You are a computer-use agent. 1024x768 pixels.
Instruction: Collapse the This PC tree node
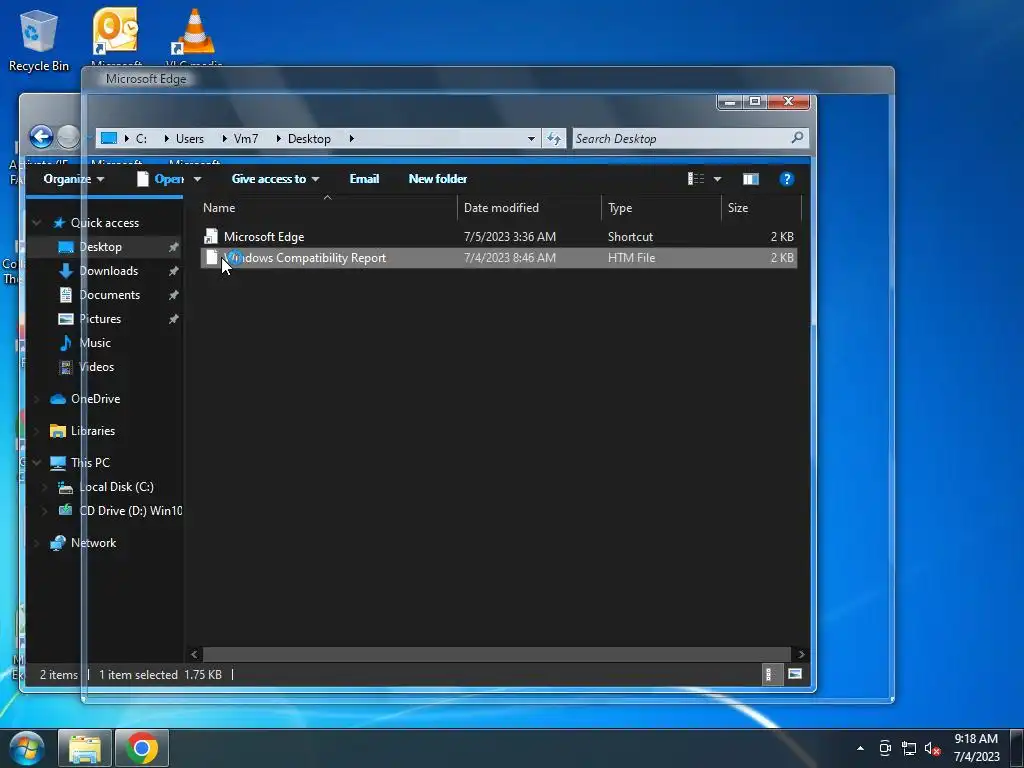37,462
